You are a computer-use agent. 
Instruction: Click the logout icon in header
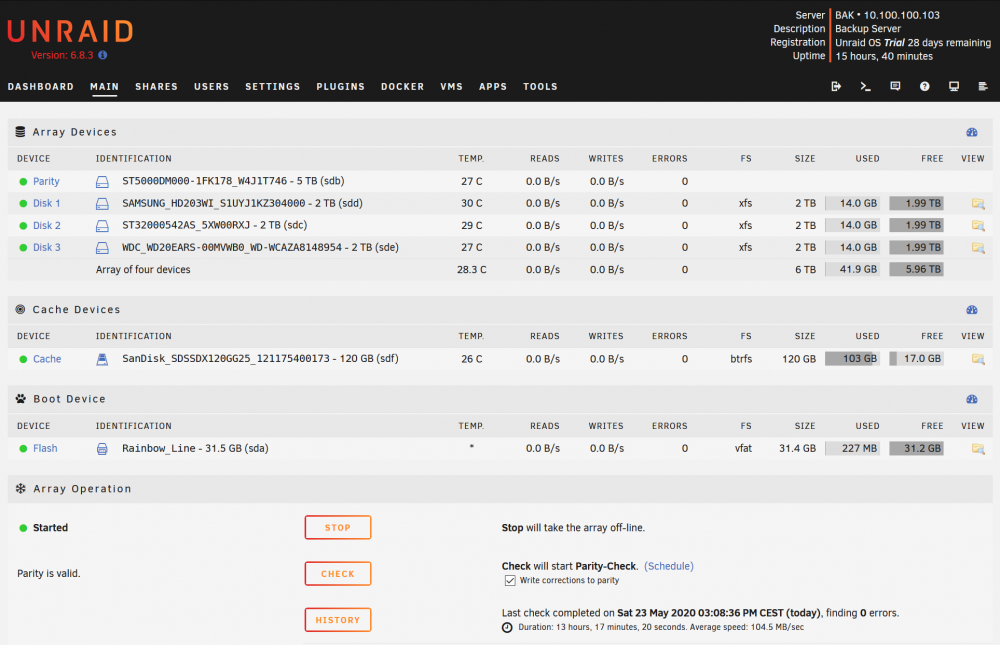pos(836,86)
